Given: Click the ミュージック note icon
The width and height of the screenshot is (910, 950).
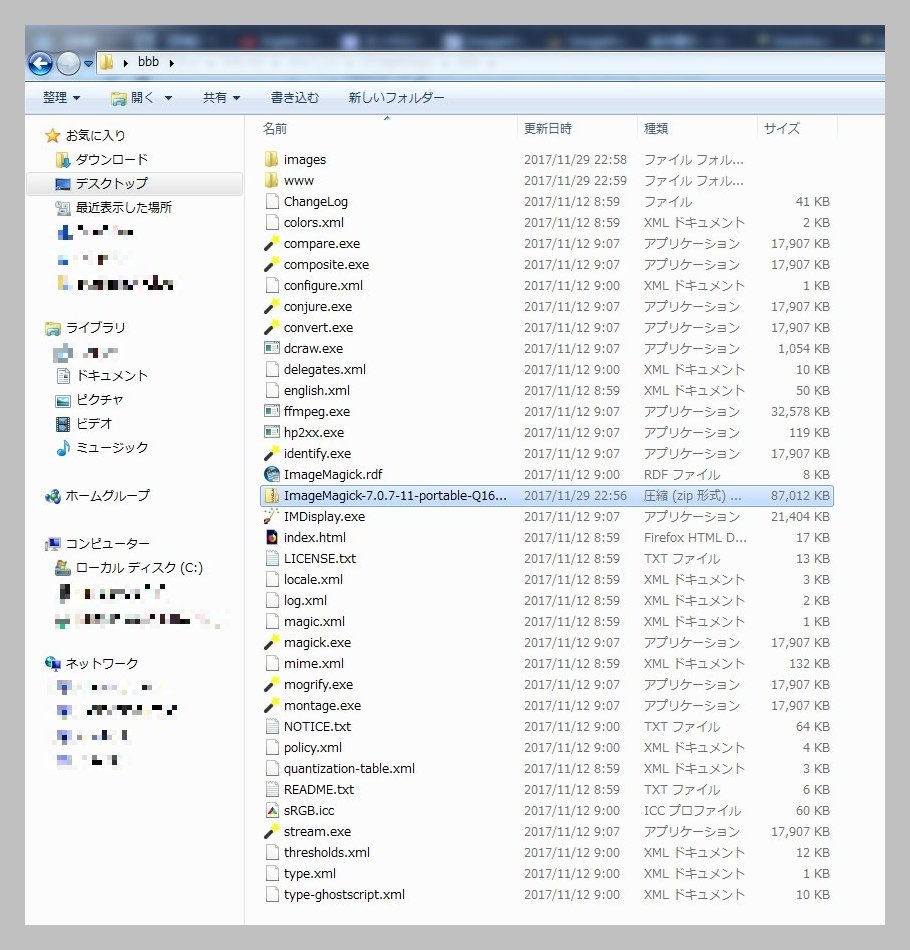Looking at the screenshot, I should pos(63,448).
